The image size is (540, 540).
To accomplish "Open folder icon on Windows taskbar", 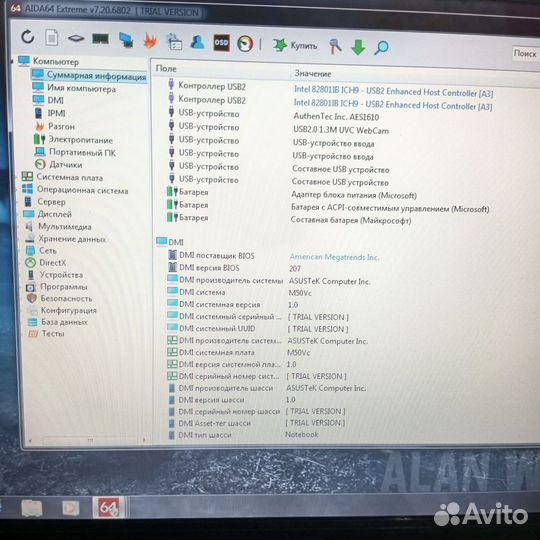I will pos(32,508).
